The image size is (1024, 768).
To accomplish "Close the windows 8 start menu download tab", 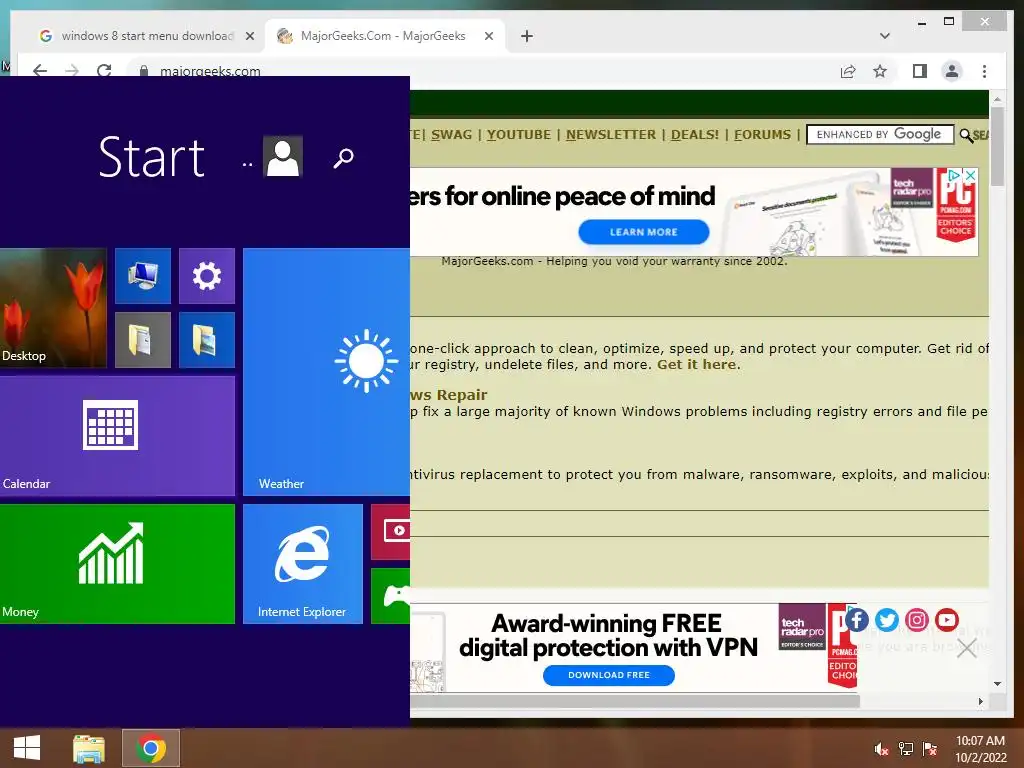I will (249, 36).
